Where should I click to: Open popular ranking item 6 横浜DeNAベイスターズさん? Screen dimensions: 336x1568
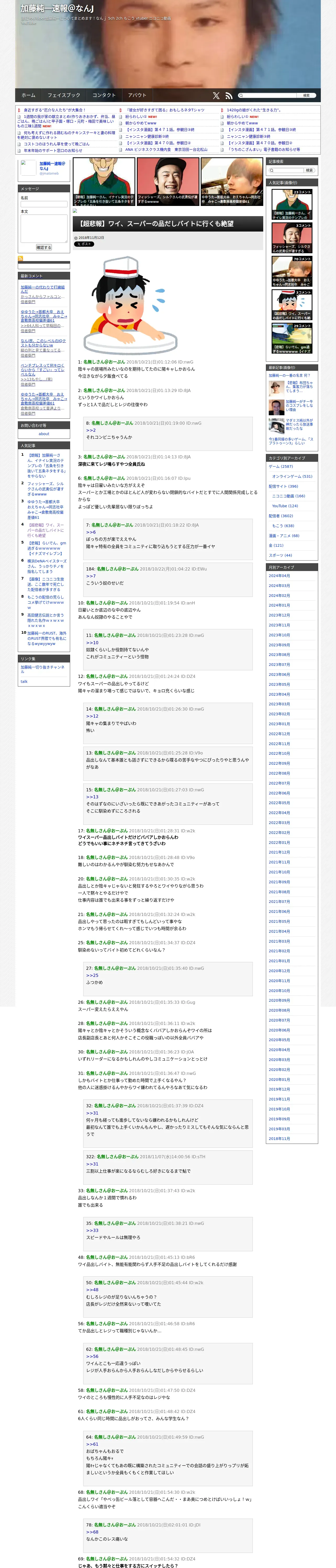click(46, 566)
